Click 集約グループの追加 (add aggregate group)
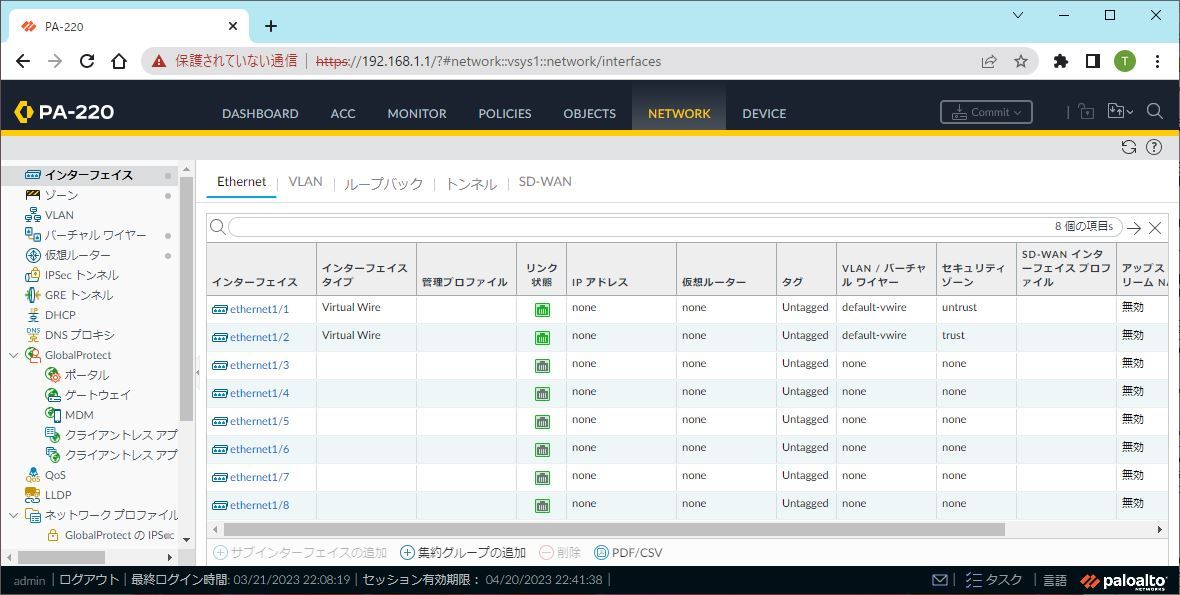Screen dimensions: 1180x595 (463, 553)
